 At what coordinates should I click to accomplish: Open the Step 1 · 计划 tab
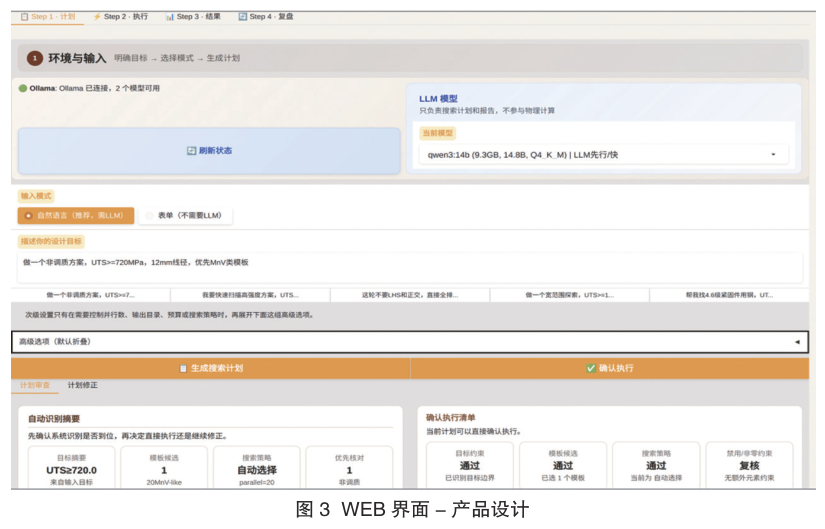click(47, 17)
